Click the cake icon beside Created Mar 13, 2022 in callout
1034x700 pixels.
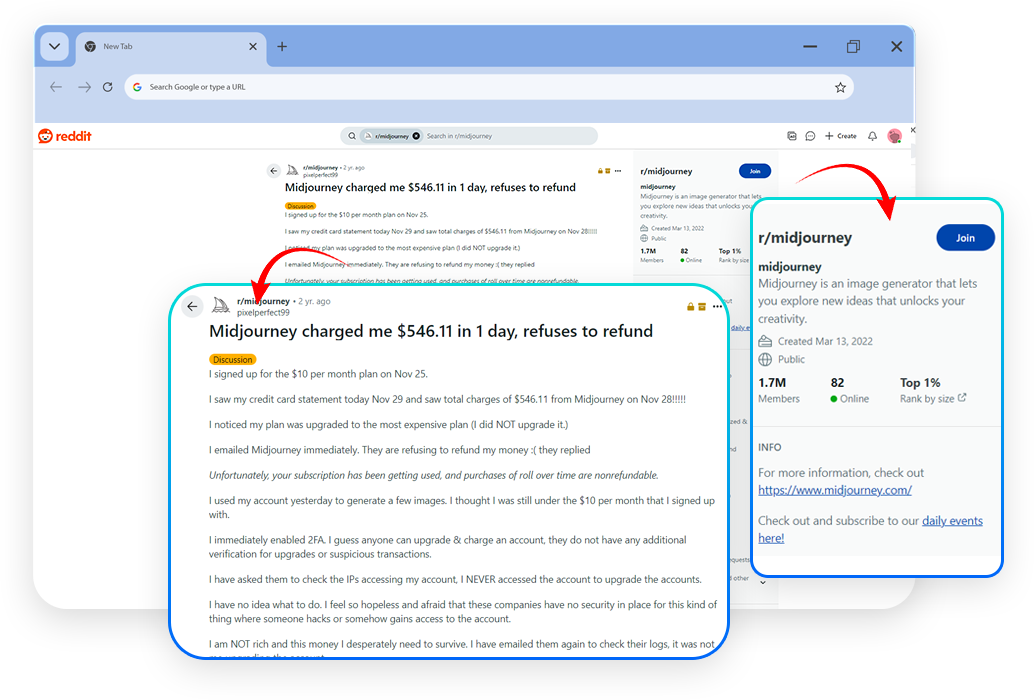(765, 341)
